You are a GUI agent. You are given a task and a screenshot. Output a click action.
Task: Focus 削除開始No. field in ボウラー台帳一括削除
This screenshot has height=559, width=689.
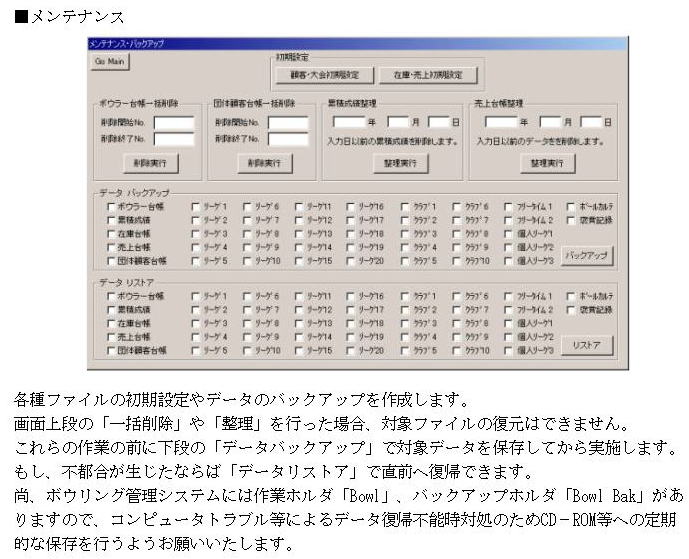174,123
